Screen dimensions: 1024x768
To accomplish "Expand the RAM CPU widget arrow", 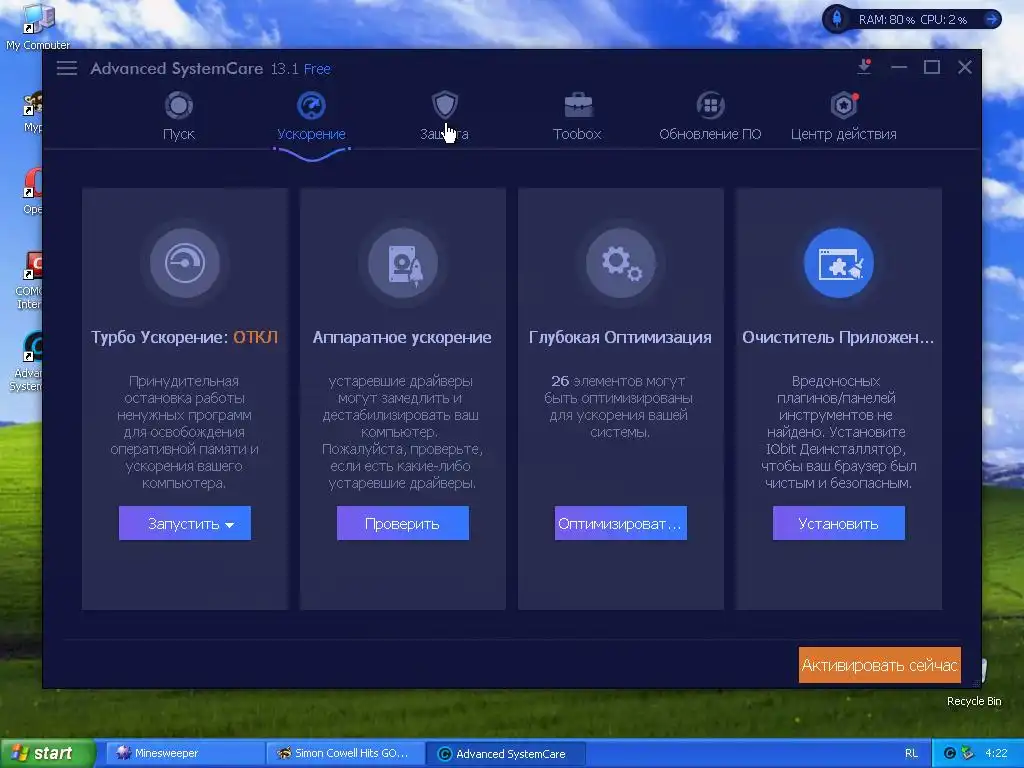I will click(991, 19).
